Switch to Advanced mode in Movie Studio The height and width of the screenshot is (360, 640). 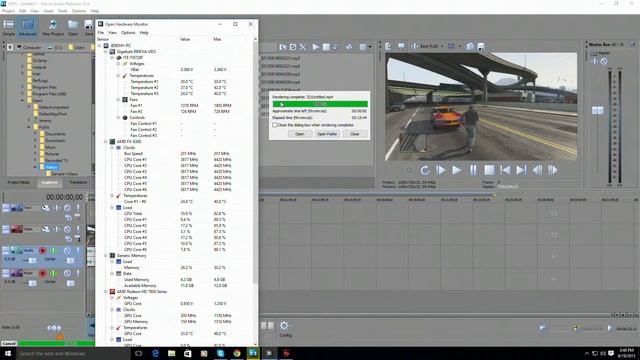27,27
